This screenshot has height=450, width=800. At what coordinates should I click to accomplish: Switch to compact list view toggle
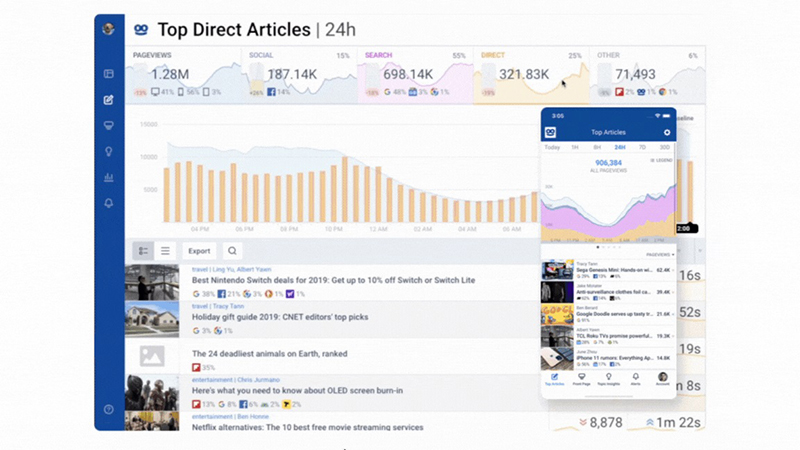coord(165,251)
